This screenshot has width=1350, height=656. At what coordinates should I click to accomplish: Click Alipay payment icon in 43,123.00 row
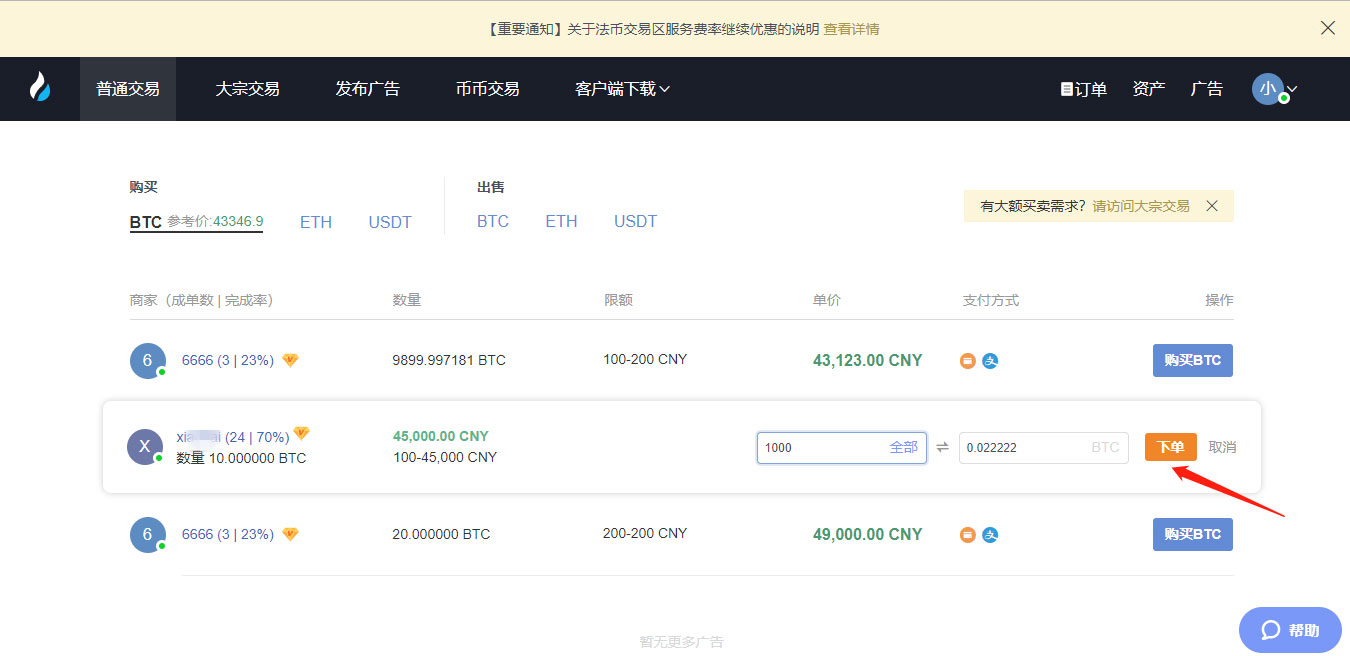990,361
